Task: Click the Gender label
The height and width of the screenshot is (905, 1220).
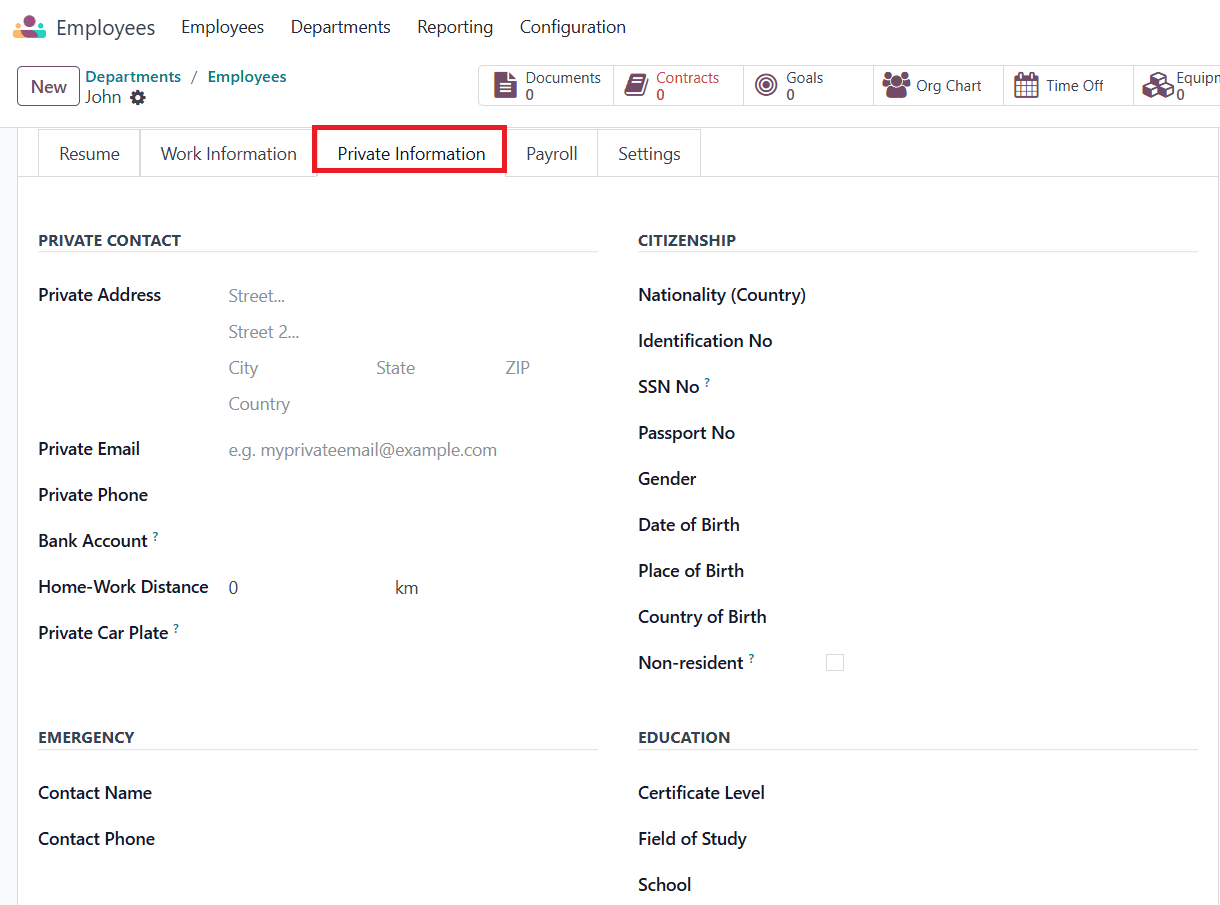Action: tap(667, 479)
